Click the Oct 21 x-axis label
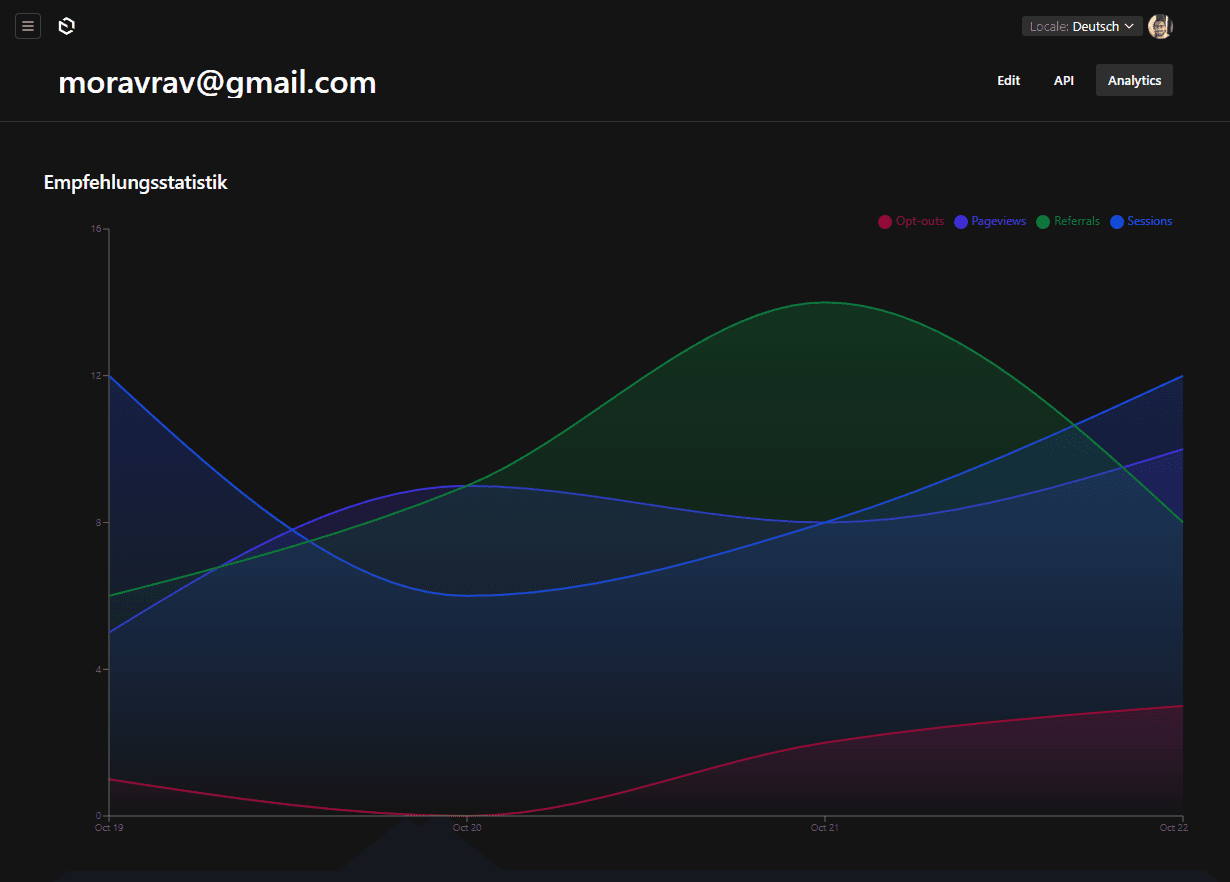 point(824,828)
